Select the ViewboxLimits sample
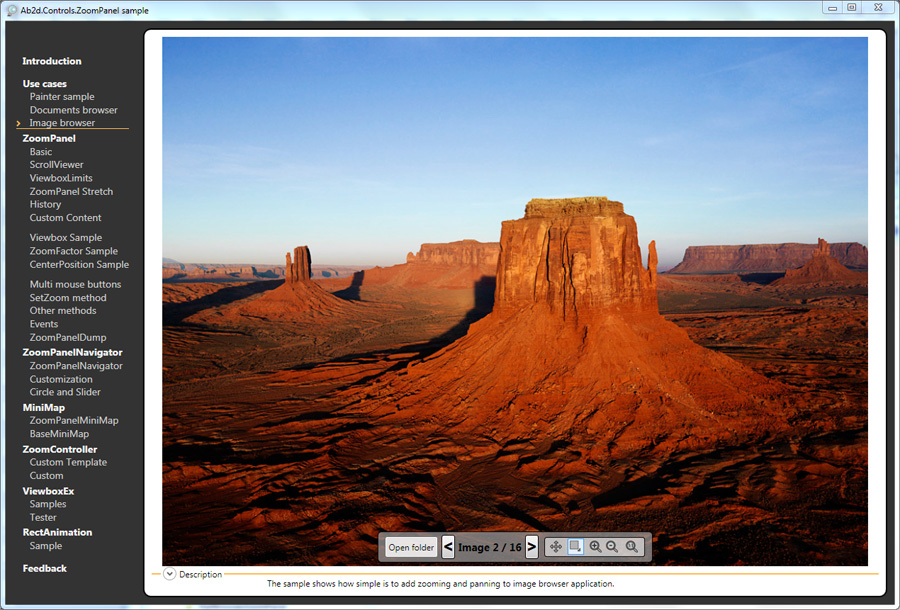This screenshot has width=900, height=610. coord(61,178)
